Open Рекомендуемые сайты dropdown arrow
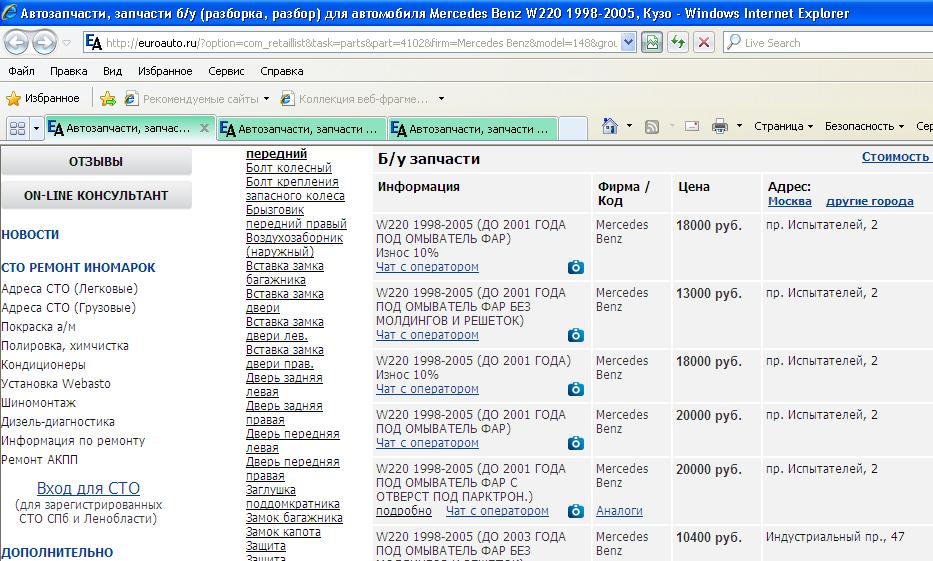The image size is (933, 561). 266,99
